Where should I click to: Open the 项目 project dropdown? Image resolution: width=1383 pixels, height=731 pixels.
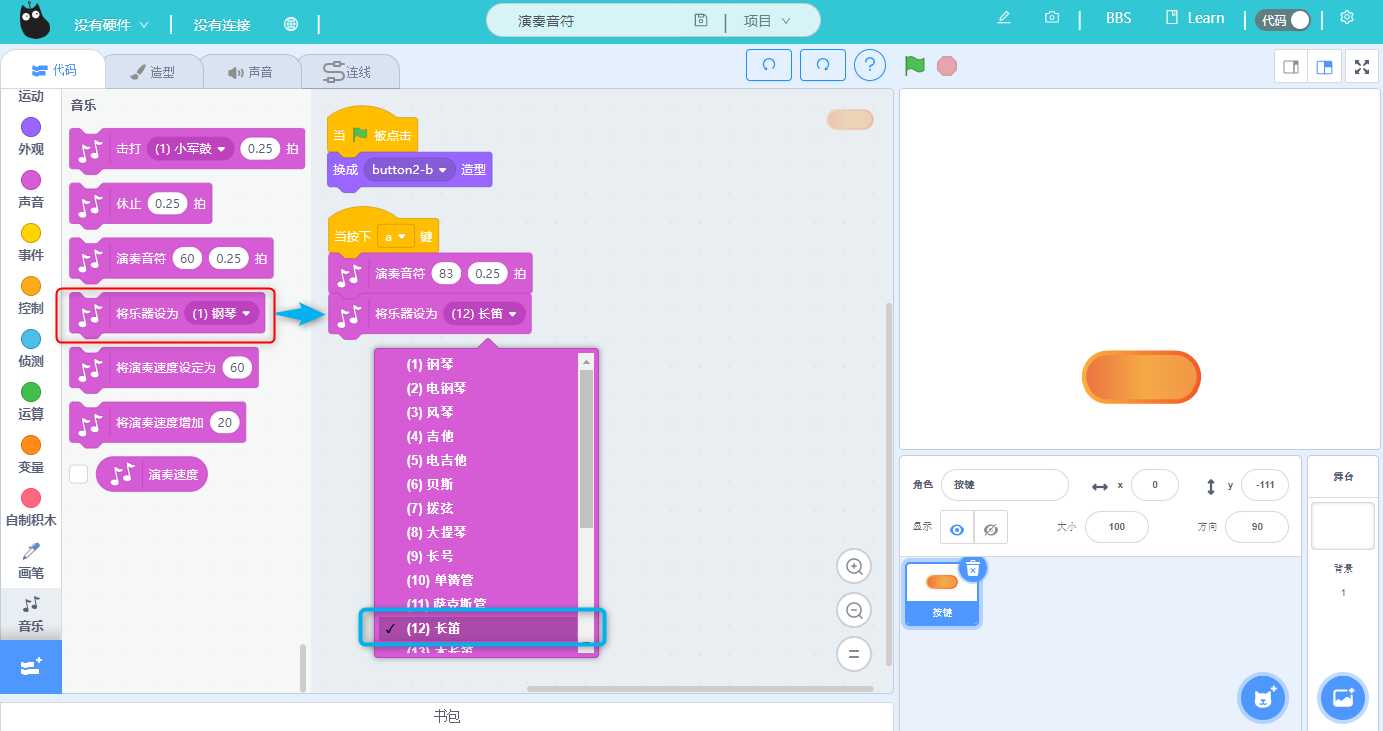(x=767, y=20)
